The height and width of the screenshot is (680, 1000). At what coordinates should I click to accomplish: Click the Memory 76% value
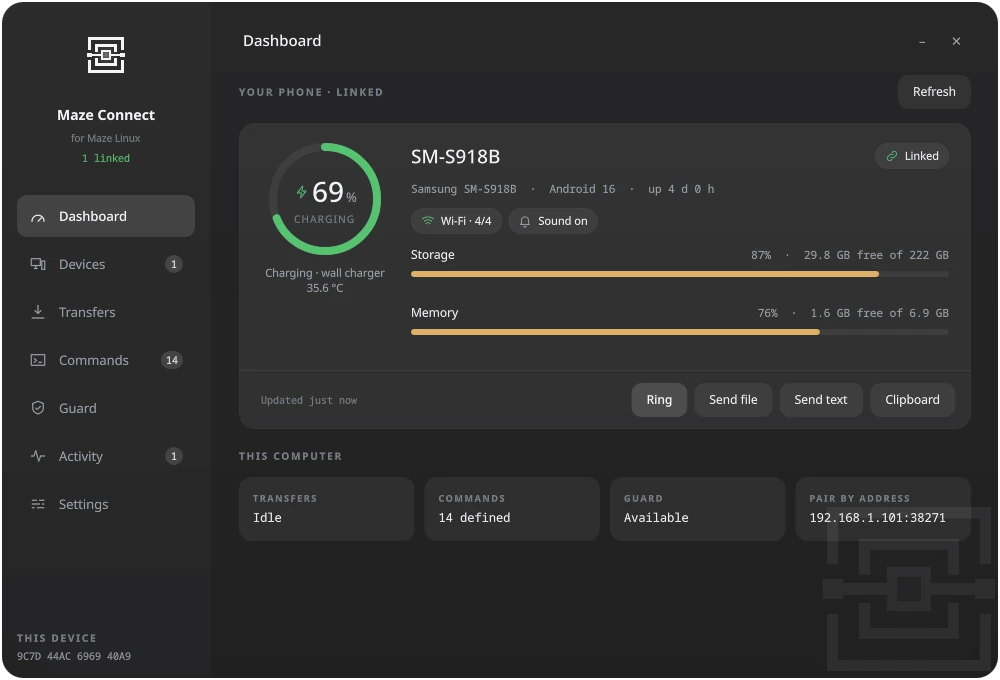click(768, 313)
